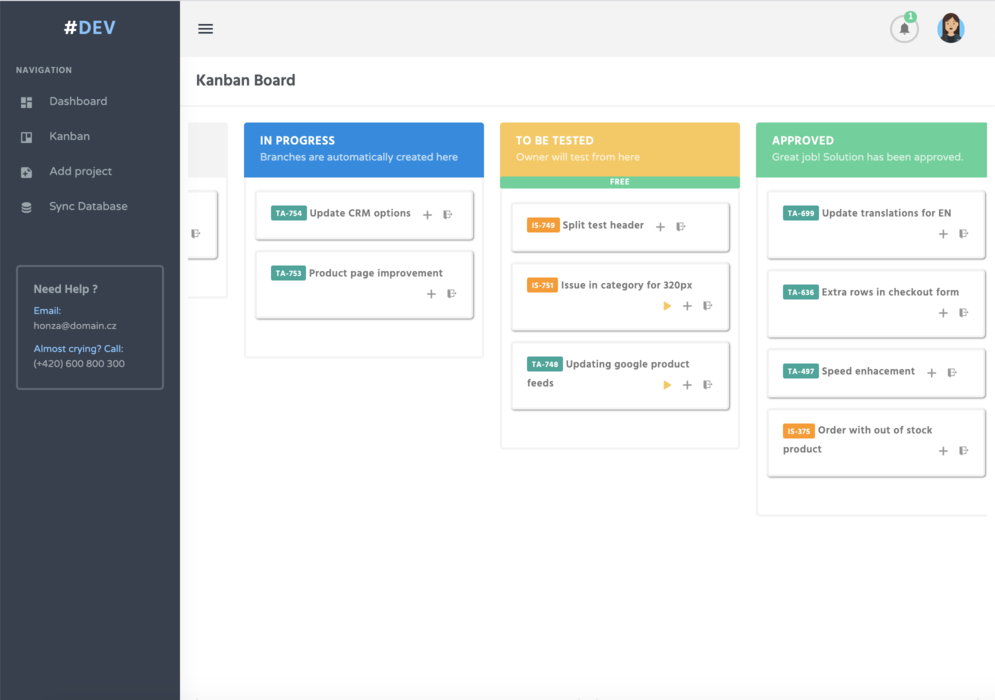995x700 pixels.
Task: Click the Add project sidebar icon
Action: (x=27, y=172)
